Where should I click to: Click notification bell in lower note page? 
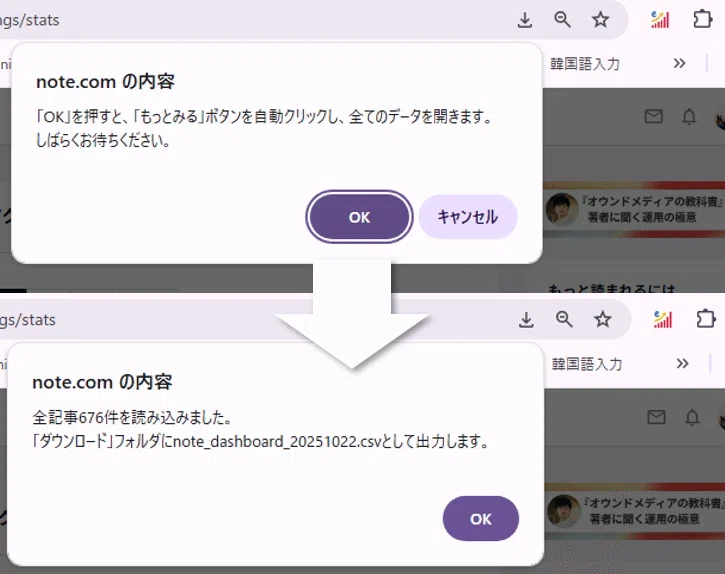(692, 418)
